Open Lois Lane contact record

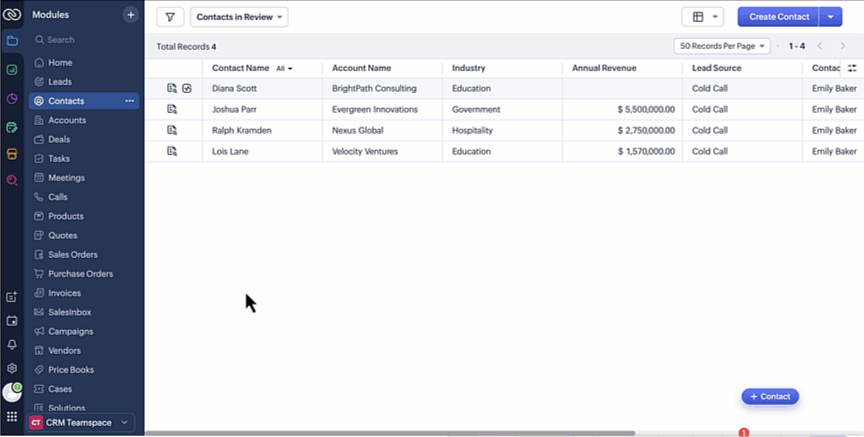(230, 151)
